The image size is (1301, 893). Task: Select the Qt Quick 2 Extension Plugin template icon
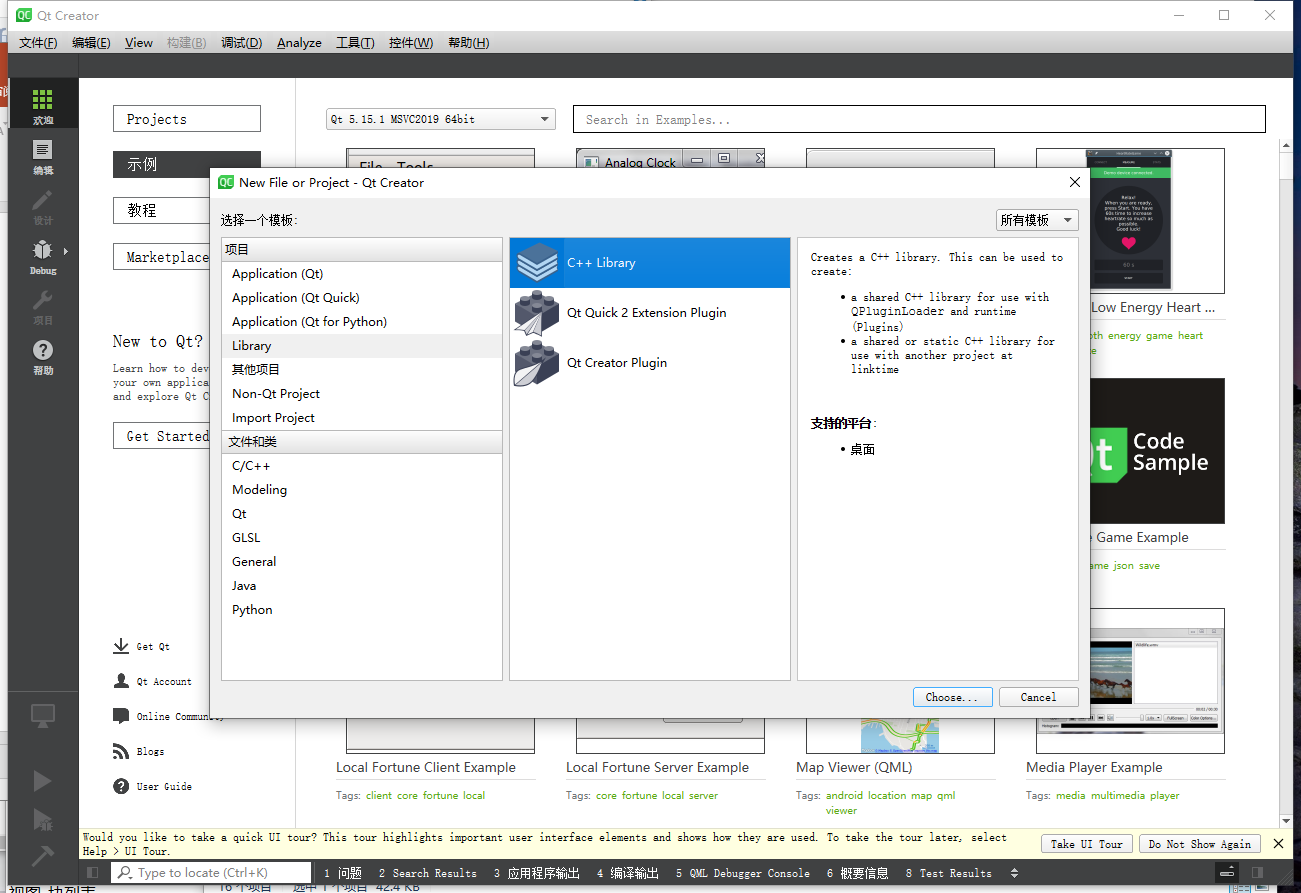tap(537, 312)
